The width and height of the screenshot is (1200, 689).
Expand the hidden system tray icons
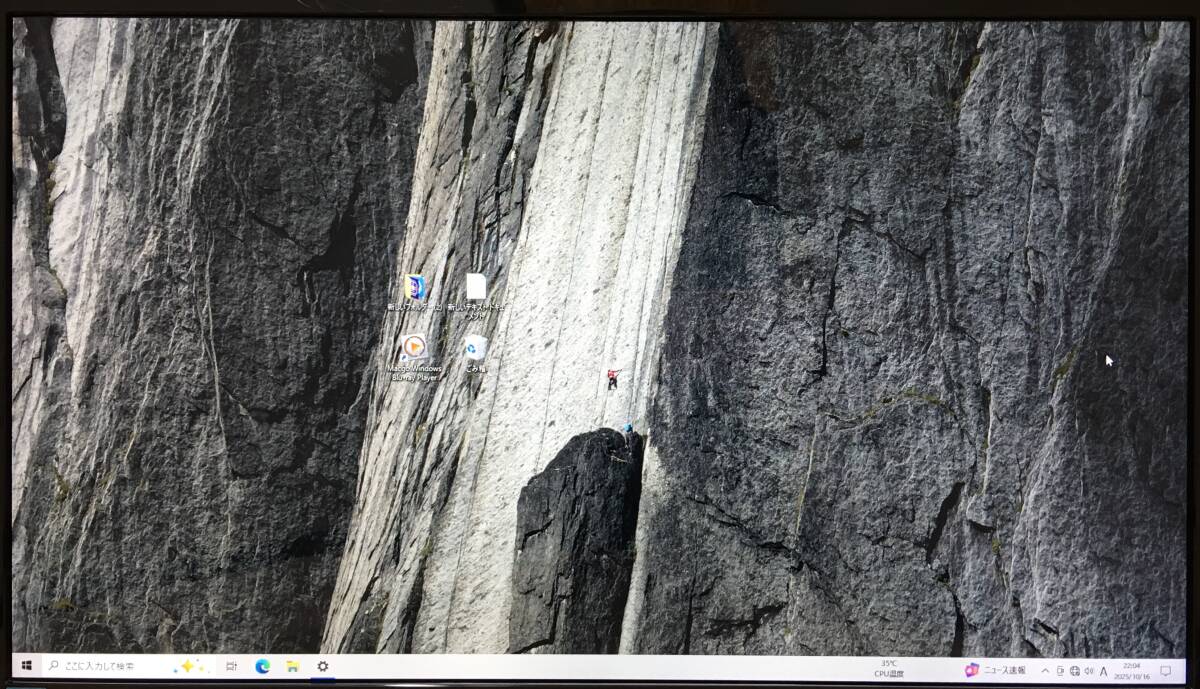point(1045,671)
